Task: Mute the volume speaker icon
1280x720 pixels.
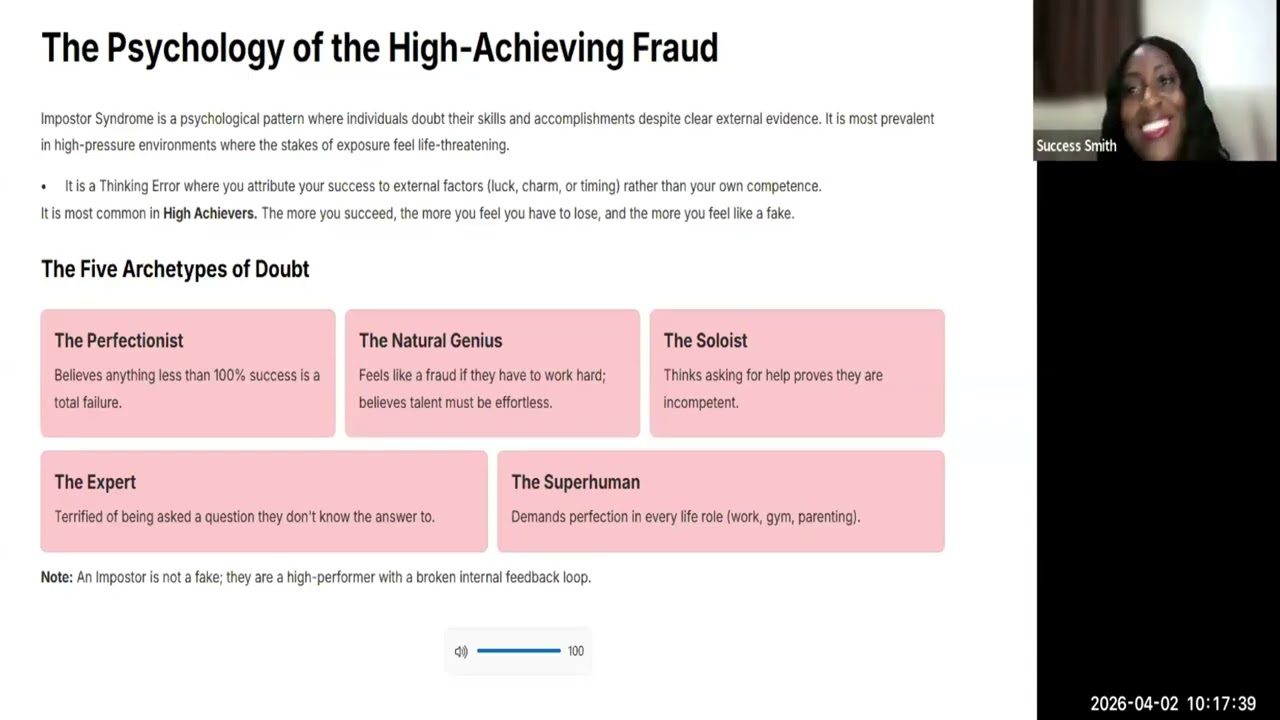Action: [x=461, y=652]
